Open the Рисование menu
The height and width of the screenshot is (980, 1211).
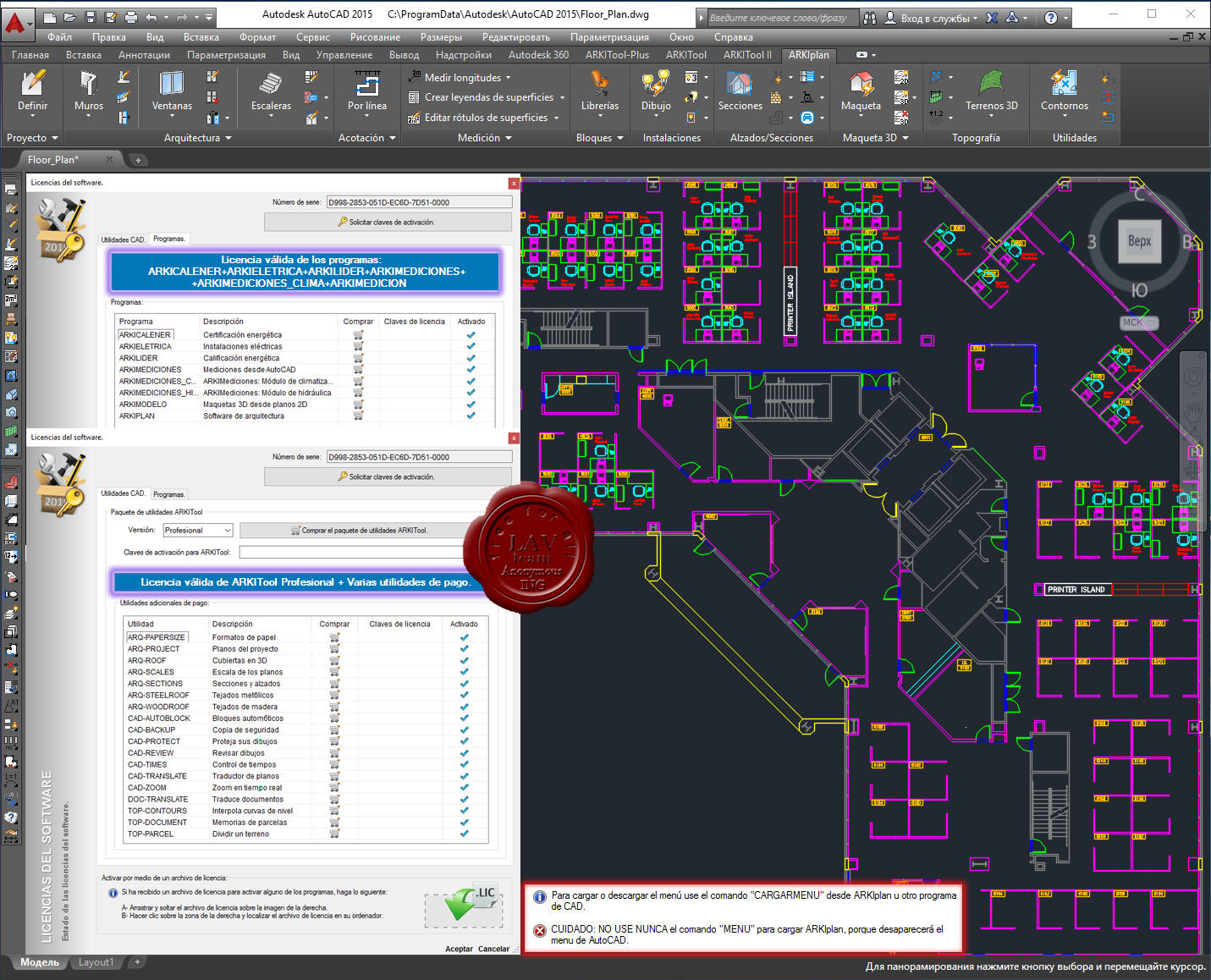[375, 37]
